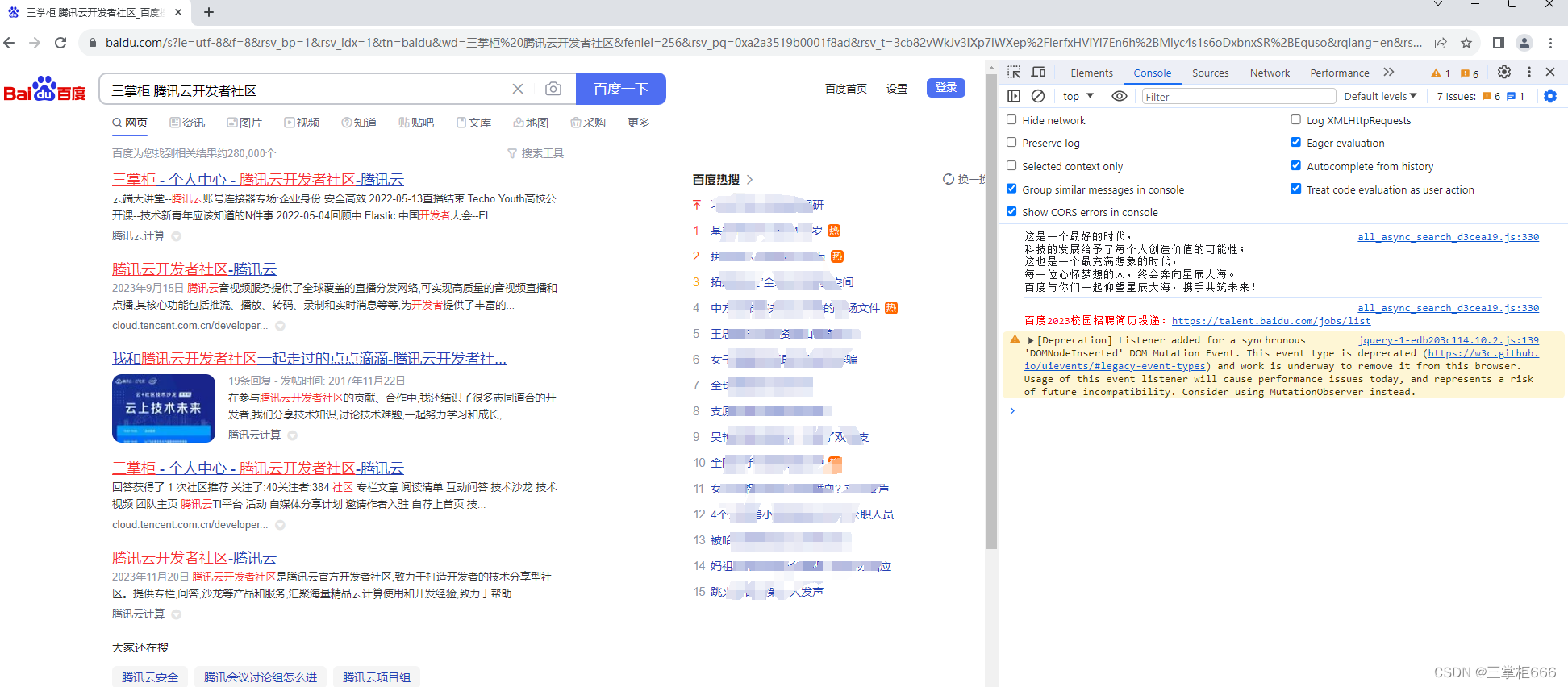Click the 7 Issues counter
This screenshot has width=1568, height=687.
coord(1480,96)
